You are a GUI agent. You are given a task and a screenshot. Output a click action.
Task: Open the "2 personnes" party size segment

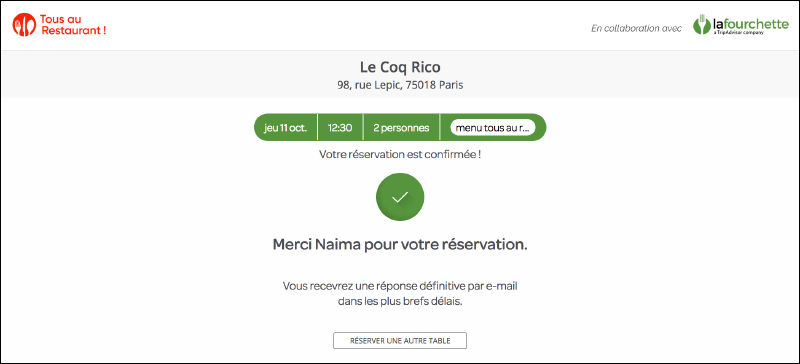401,128
